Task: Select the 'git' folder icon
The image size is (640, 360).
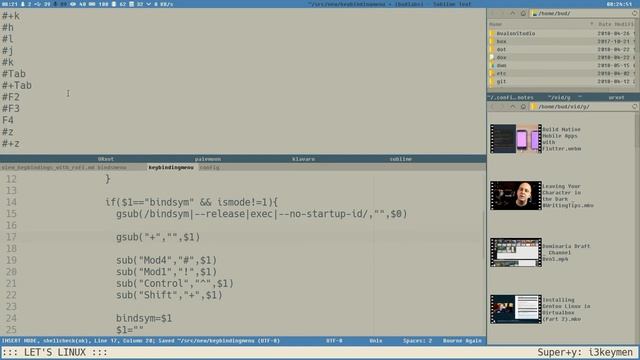Action: pyautogui.click(x=492, y=82)
